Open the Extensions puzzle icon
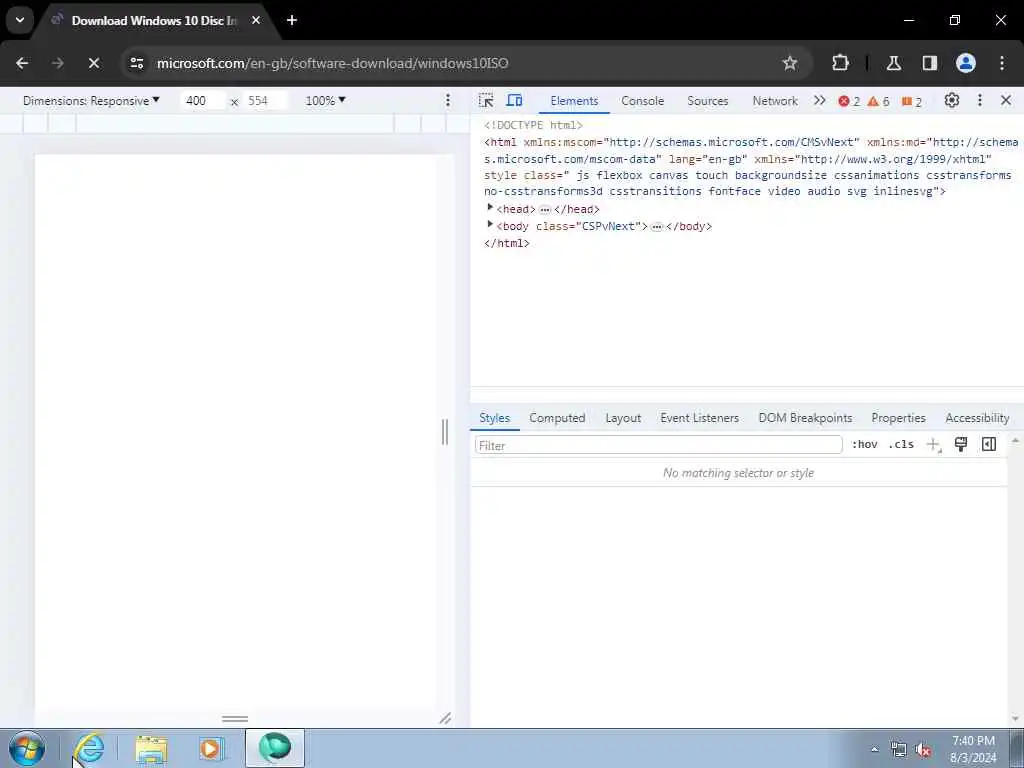 840,63
